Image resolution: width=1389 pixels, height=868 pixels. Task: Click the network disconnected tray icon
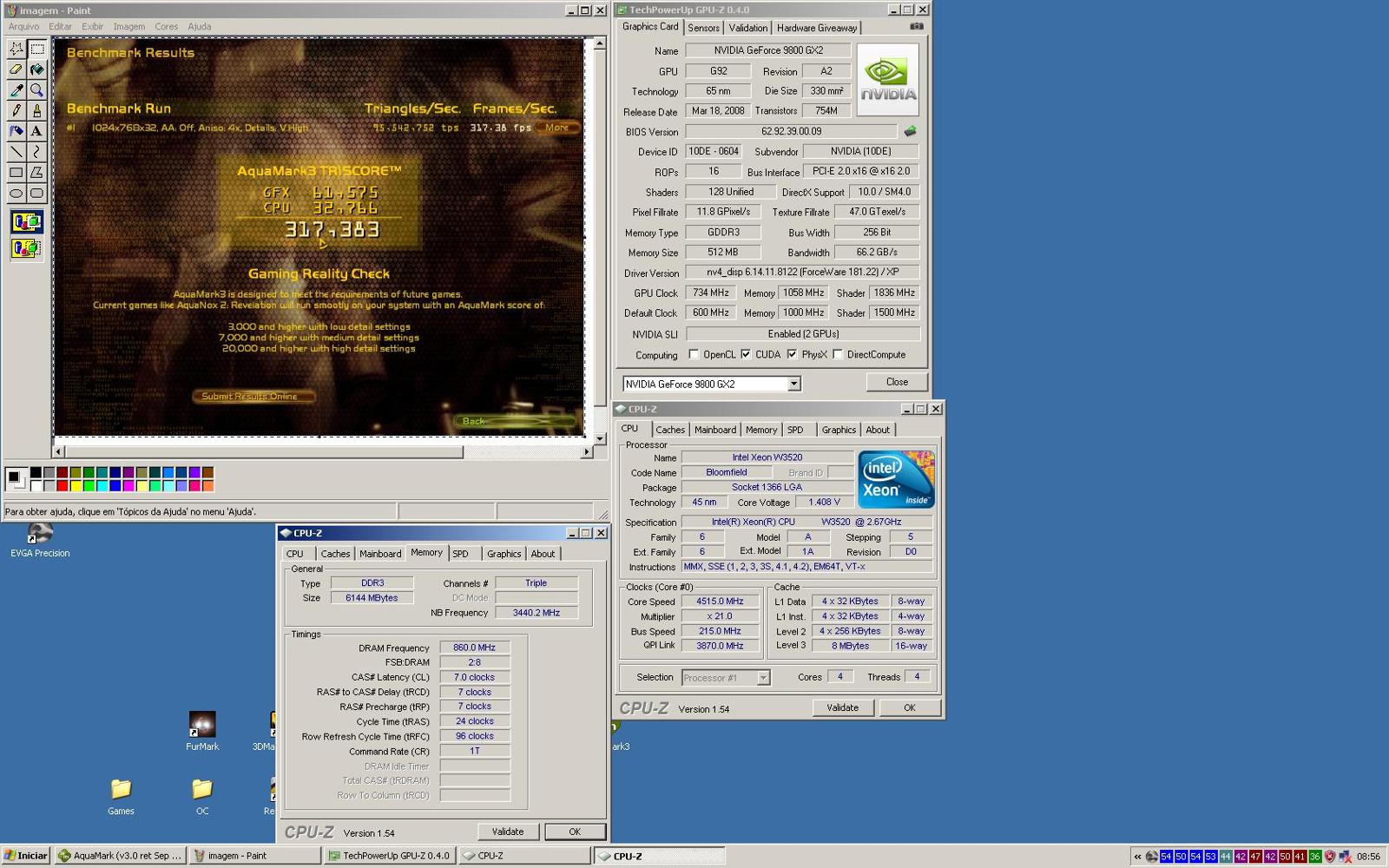coord(1345,856)
